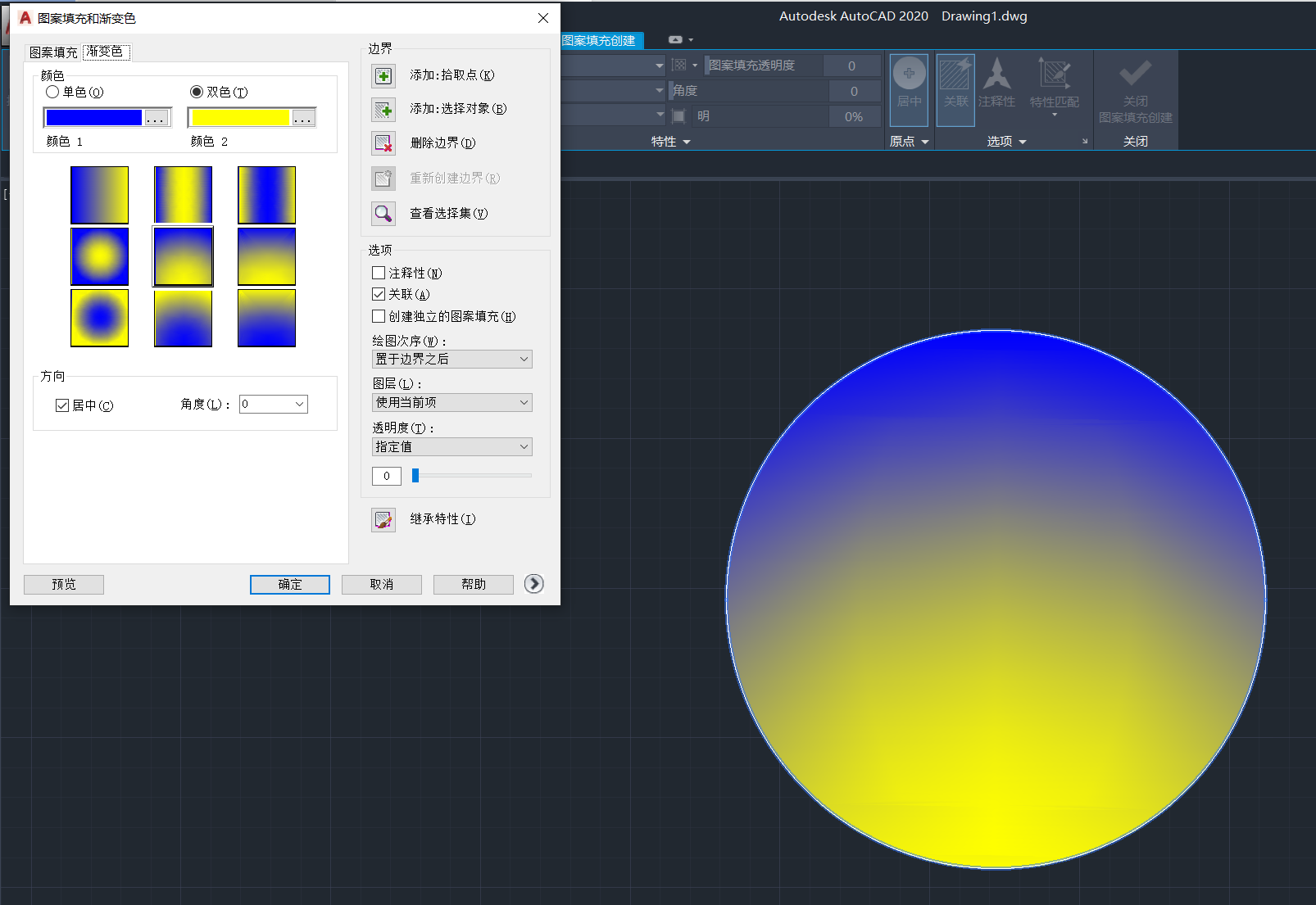The height and width of the screenshot is (905, 1316).
Task: Open the Hatch Creation (图案填充创建) ribbon tab
Action: 599,40
